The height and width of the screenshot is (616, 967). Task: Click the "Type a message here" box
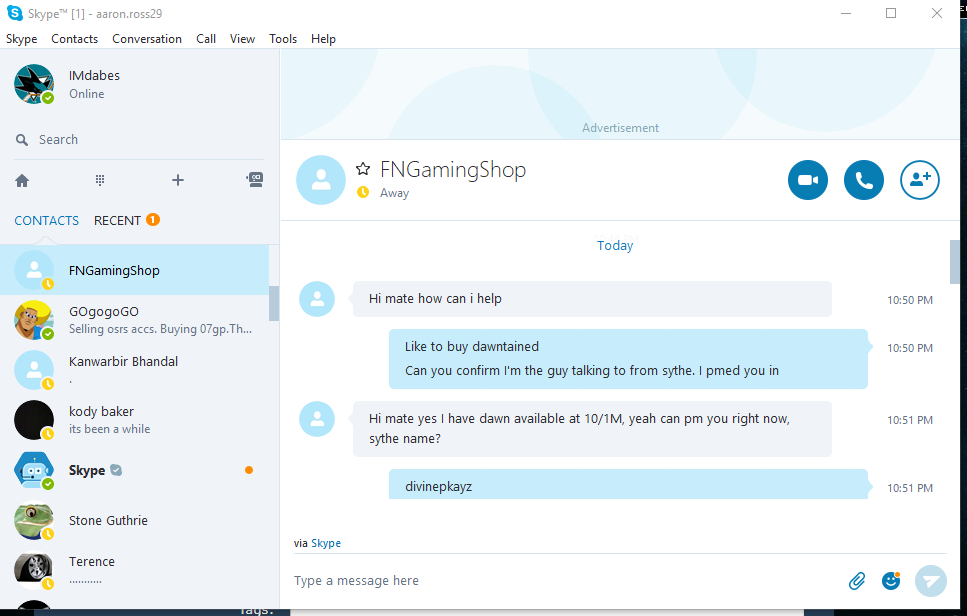(x=564, y=581)
